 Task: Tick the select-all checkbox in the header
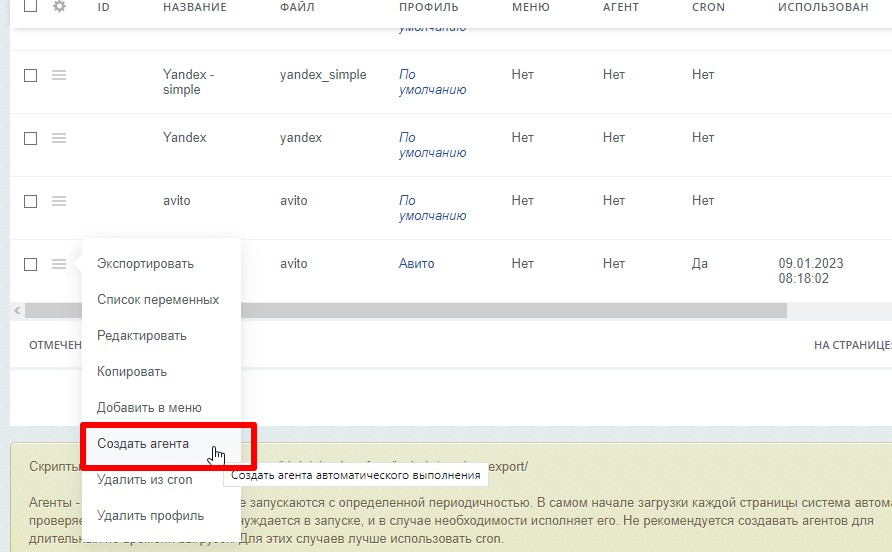(30, 7)
